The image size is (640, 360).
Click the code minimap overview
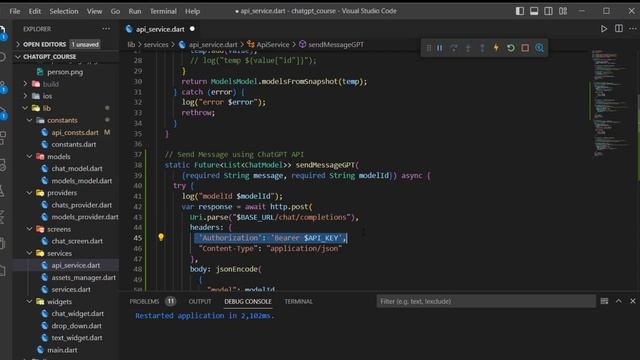coord(610,102)
